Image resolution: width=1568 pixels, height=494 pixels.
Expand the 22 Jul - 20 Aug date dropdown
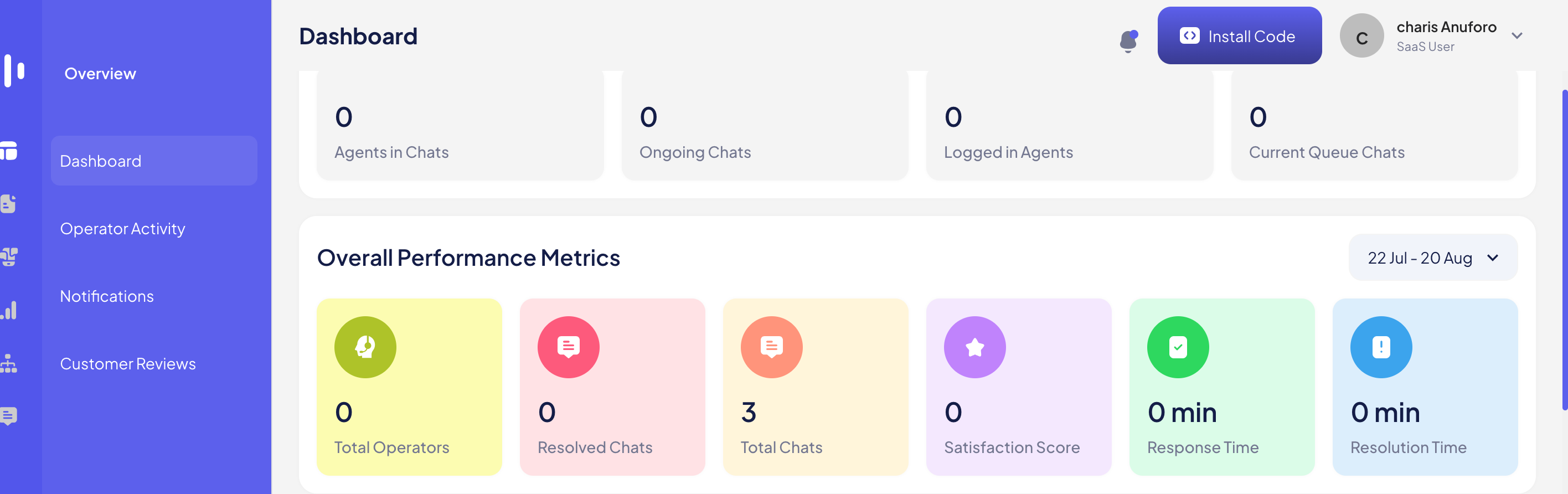(x=1432, y=258)
